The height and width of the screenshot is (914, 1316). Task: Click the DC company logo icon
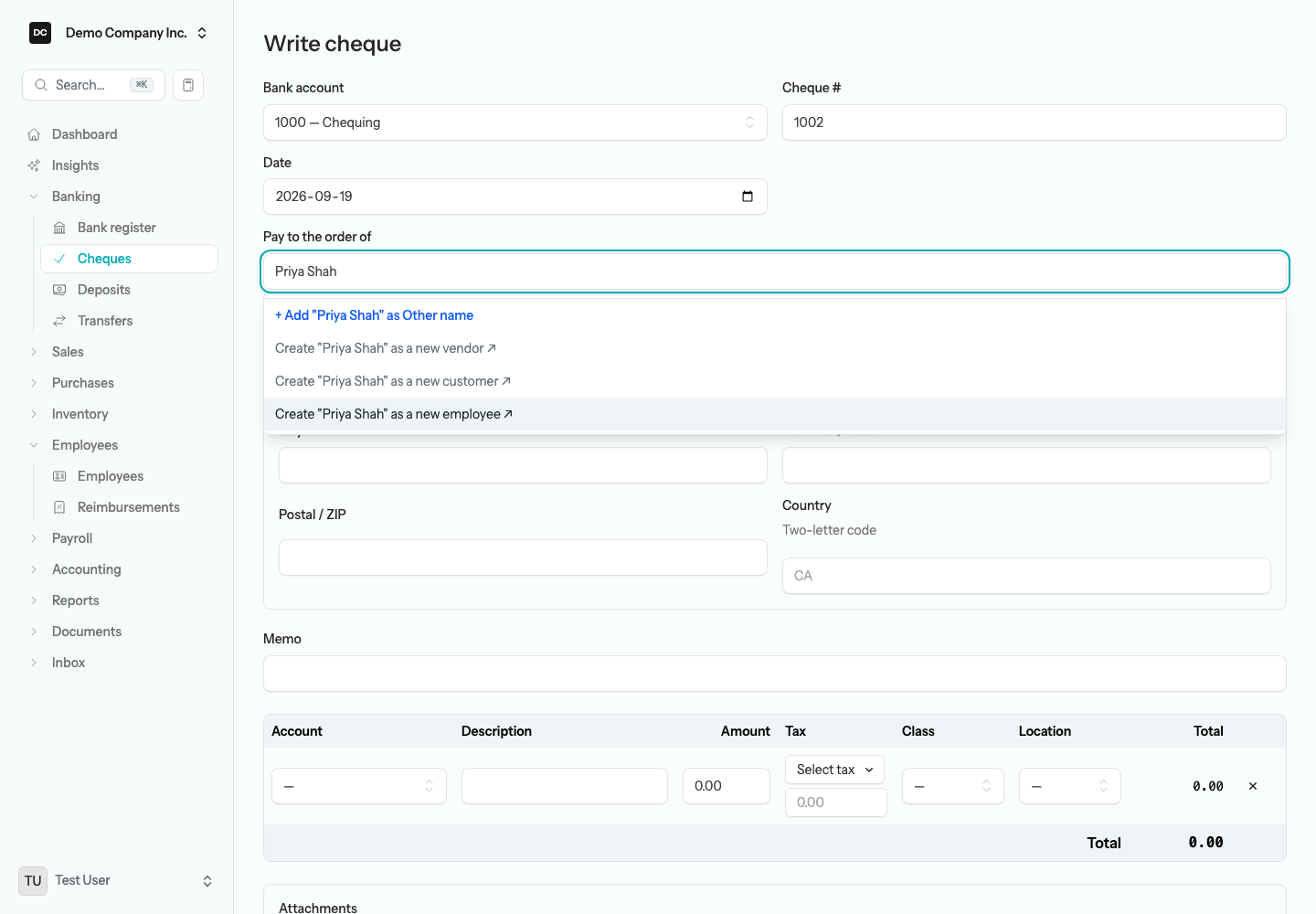[40, 33]
